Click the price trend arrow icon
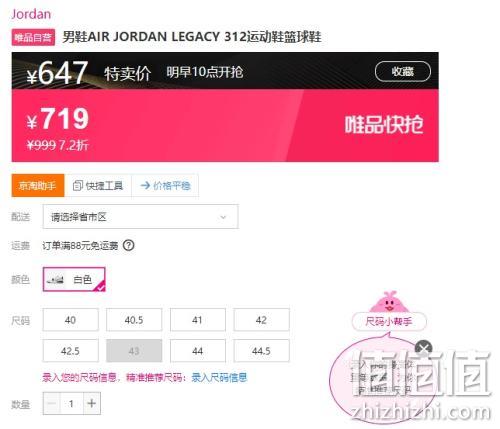 point(145,185)
